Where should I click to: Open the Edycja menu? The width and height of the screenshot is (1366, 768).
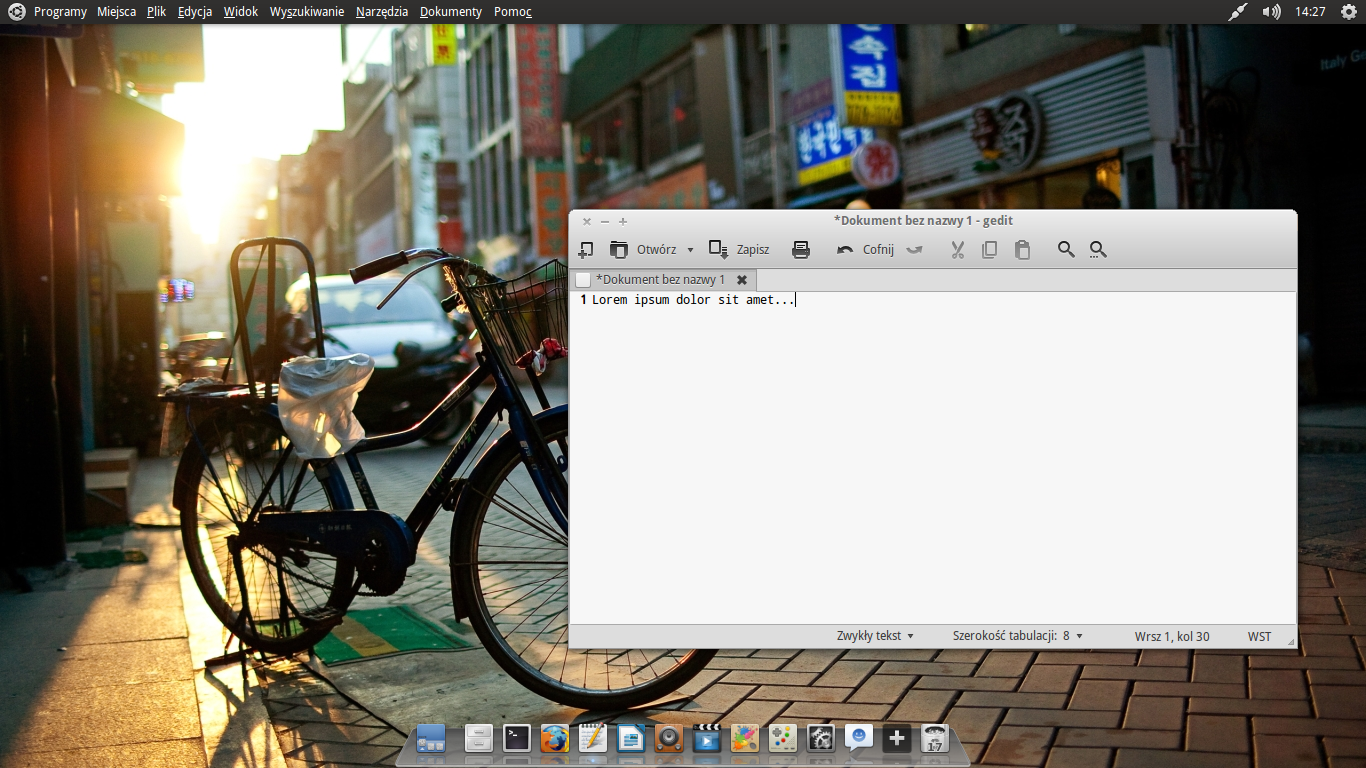click(195, 12)
